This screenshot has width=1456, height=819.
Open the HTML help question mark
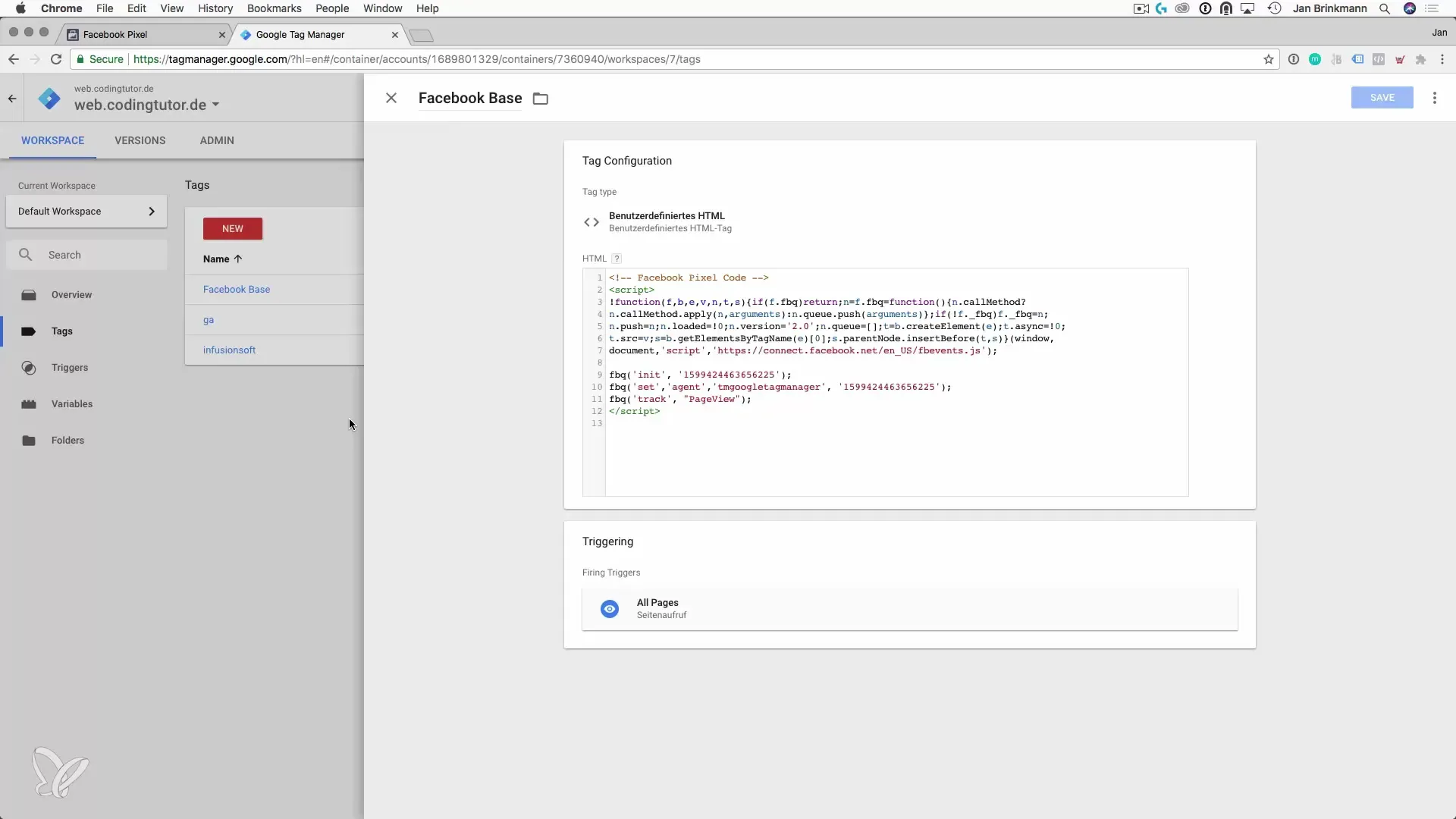click(617, 259)
